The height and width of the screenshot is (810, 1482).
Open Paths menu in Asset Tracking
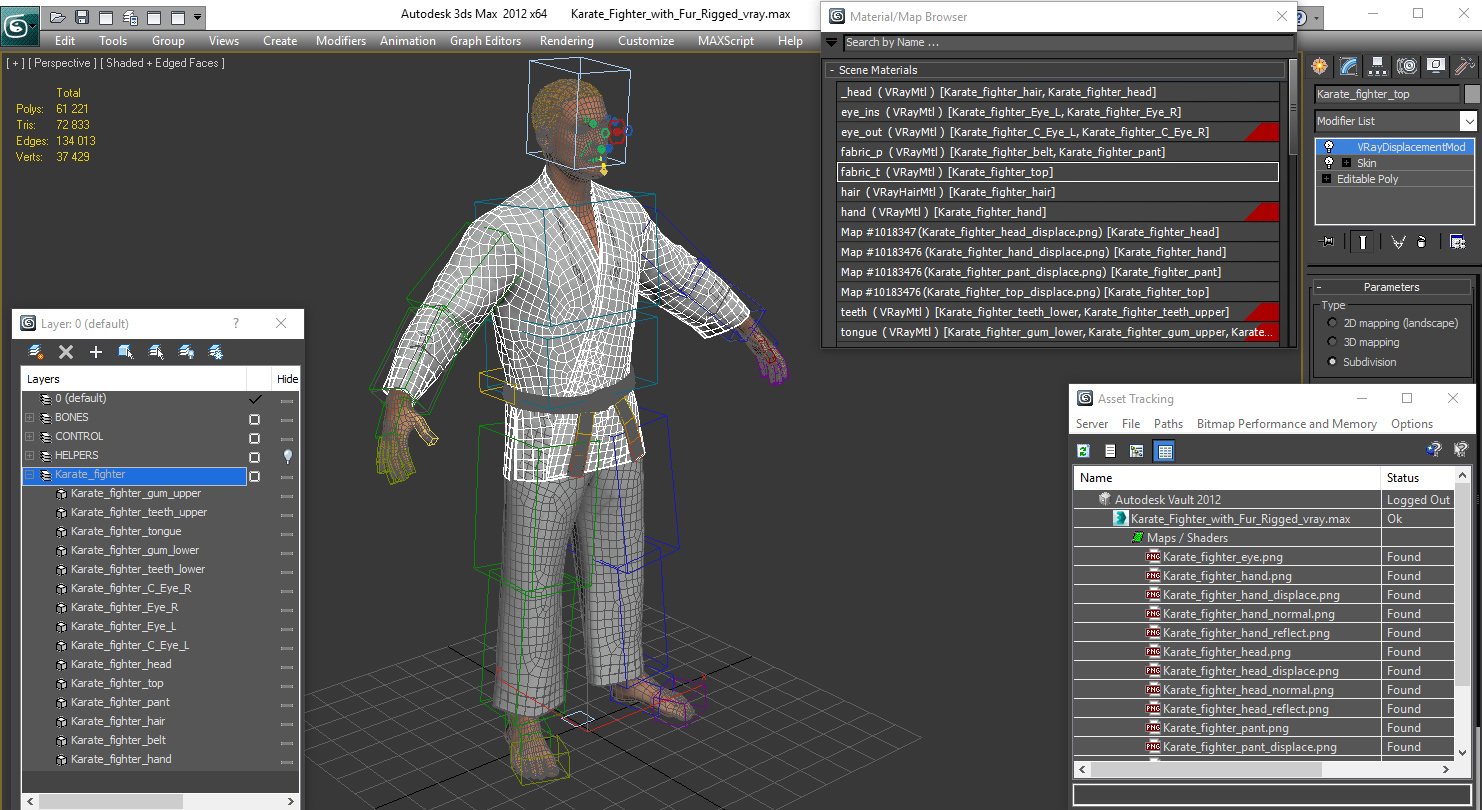pyautogui.click(x=1168, y=424)
